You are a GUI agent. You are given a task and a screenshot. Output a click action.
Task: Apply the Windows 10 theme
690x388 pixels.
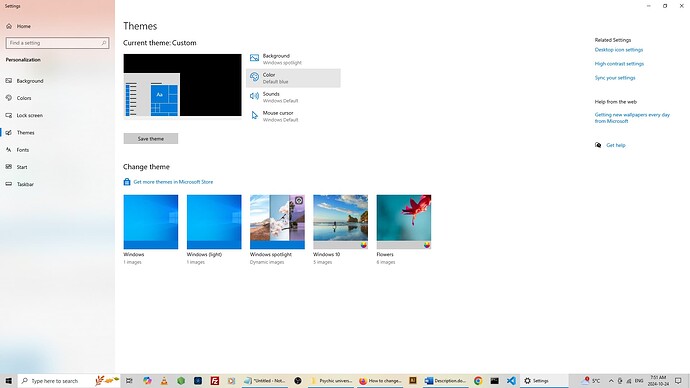coord(341,222)
